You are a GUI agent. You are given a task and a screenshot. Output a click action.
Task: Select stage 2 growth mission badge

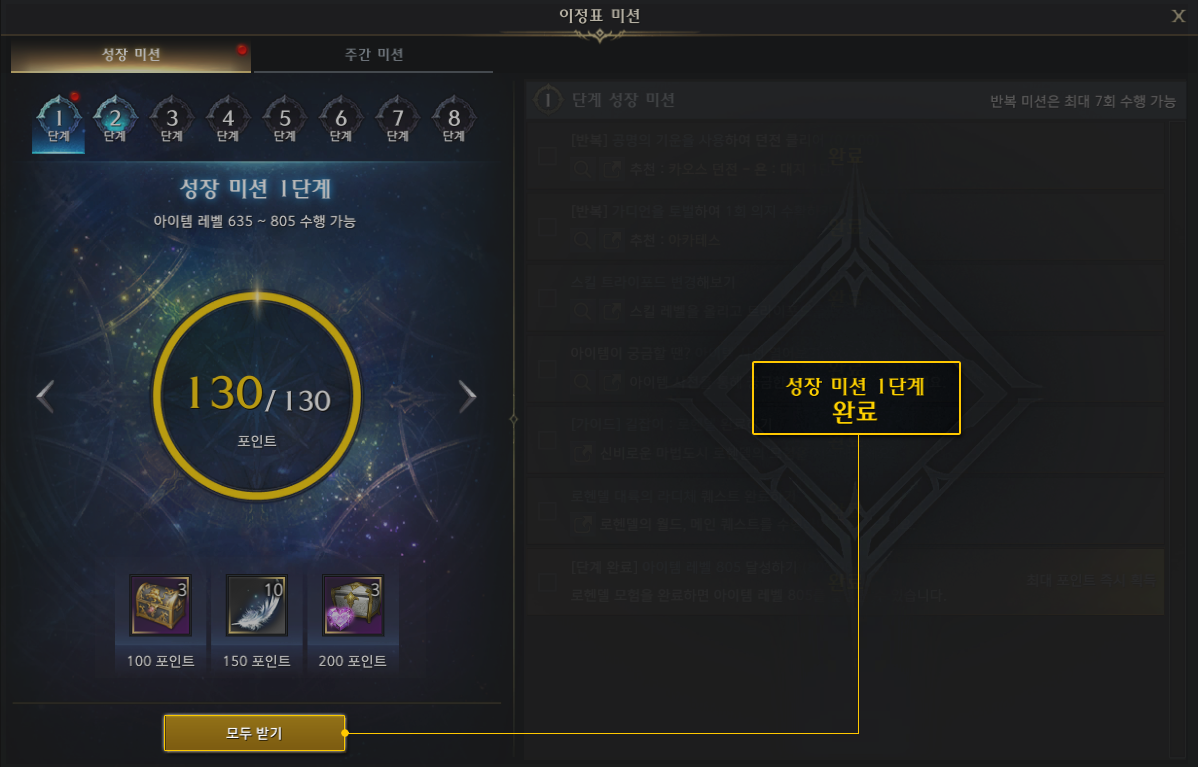pyautogui.click(x=115, y=120)
